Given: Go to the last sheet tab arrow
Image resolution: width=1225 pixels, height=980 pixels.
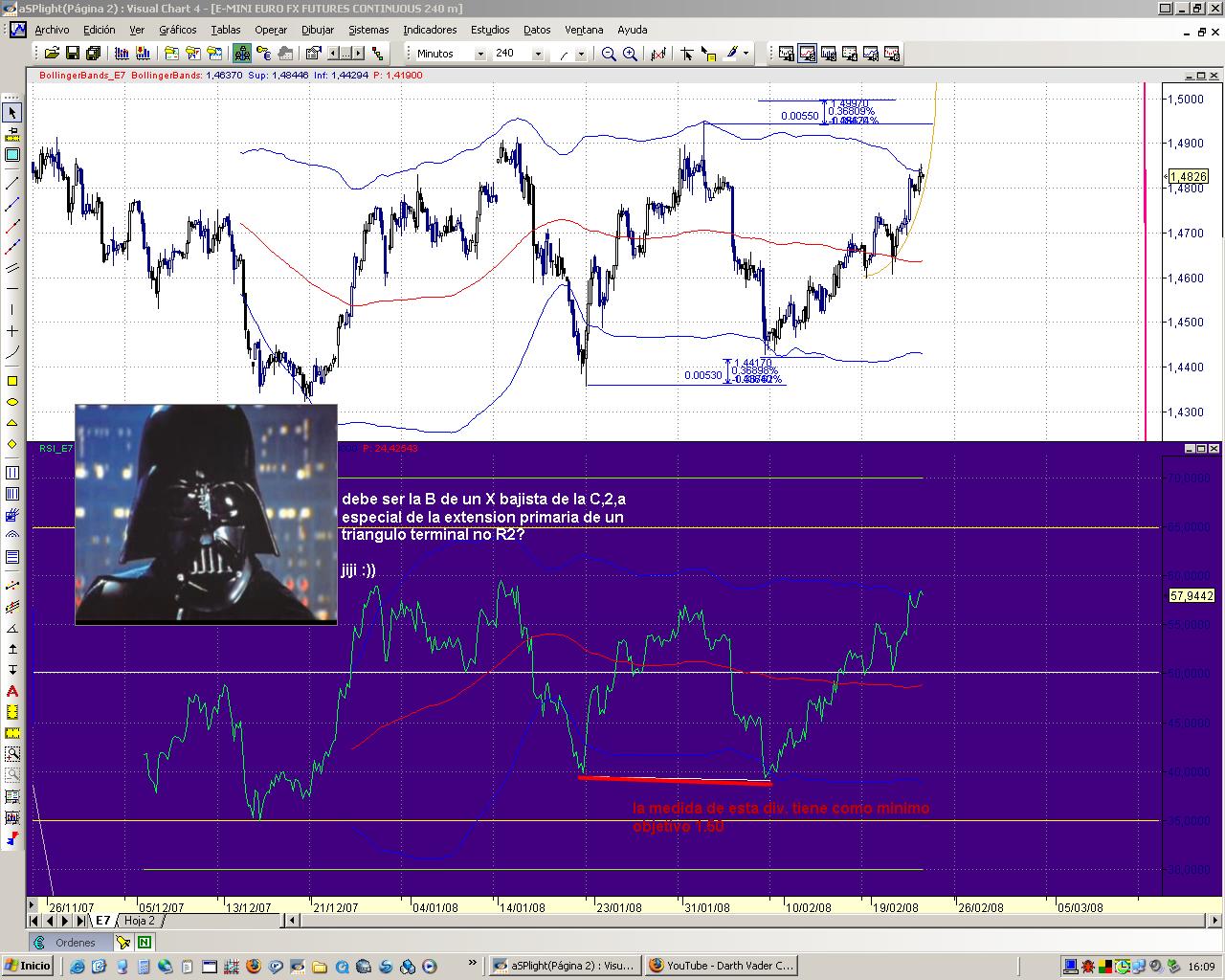Looking at the screenshot, I should click(78, 921).
